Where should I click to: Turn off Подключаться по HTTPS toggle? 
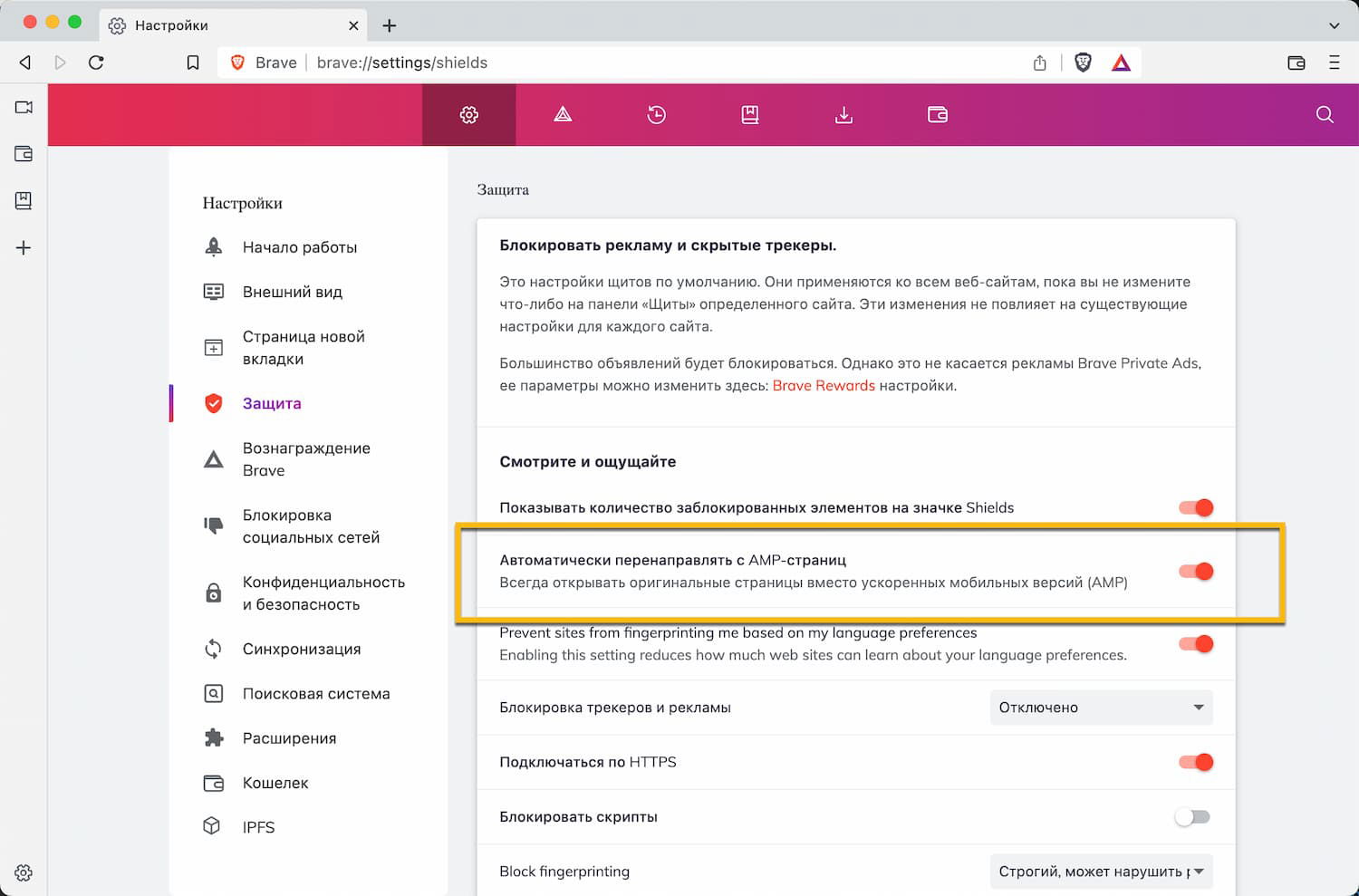[x=1195, y=762]
